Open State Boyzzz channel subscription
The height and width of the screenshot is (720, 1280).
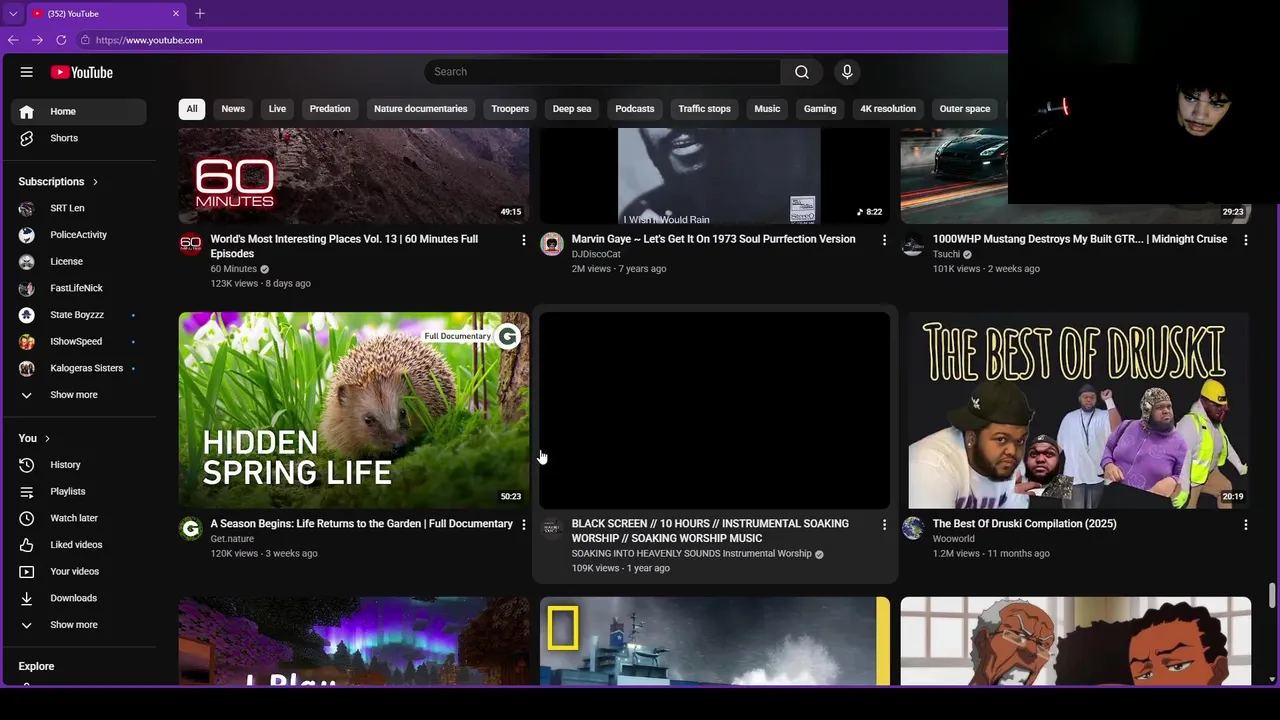click(78, 315)
